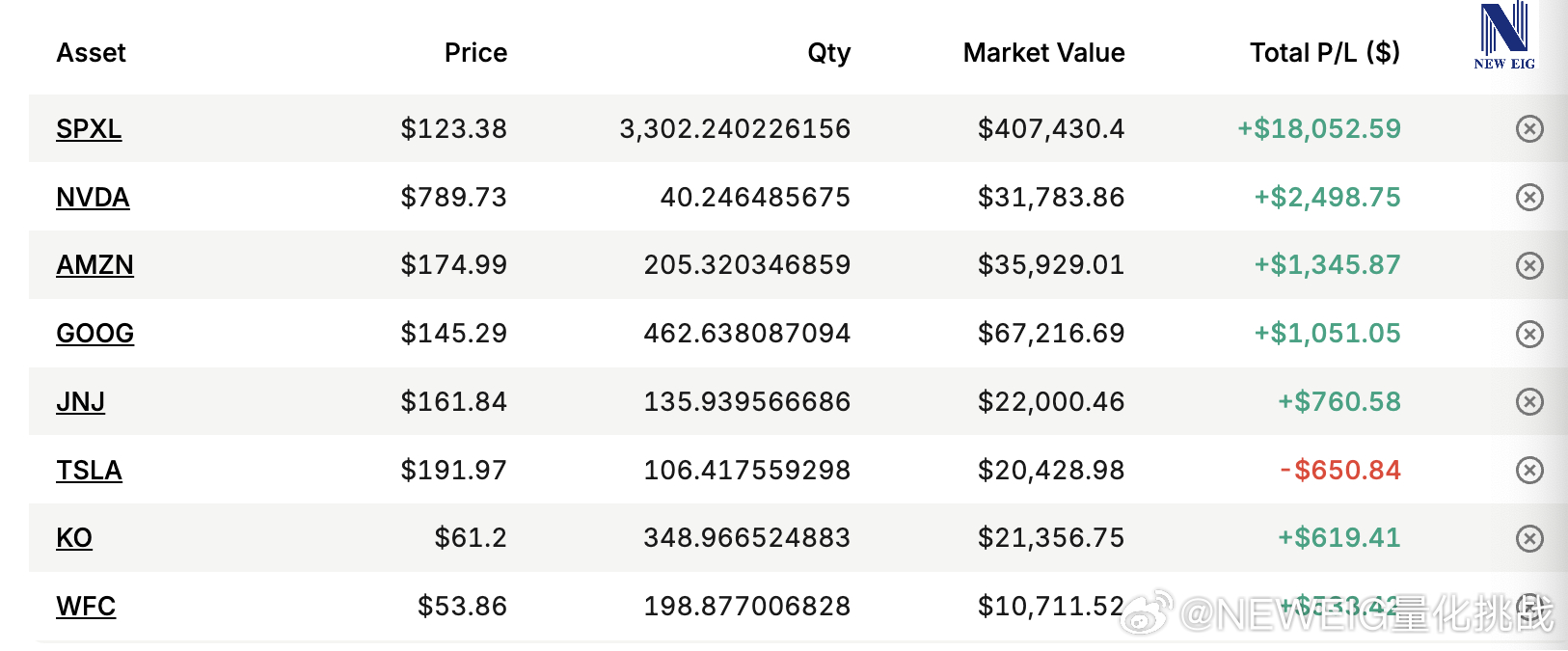
Task: Click the AMZN asset link
Action: pos(95,264)
